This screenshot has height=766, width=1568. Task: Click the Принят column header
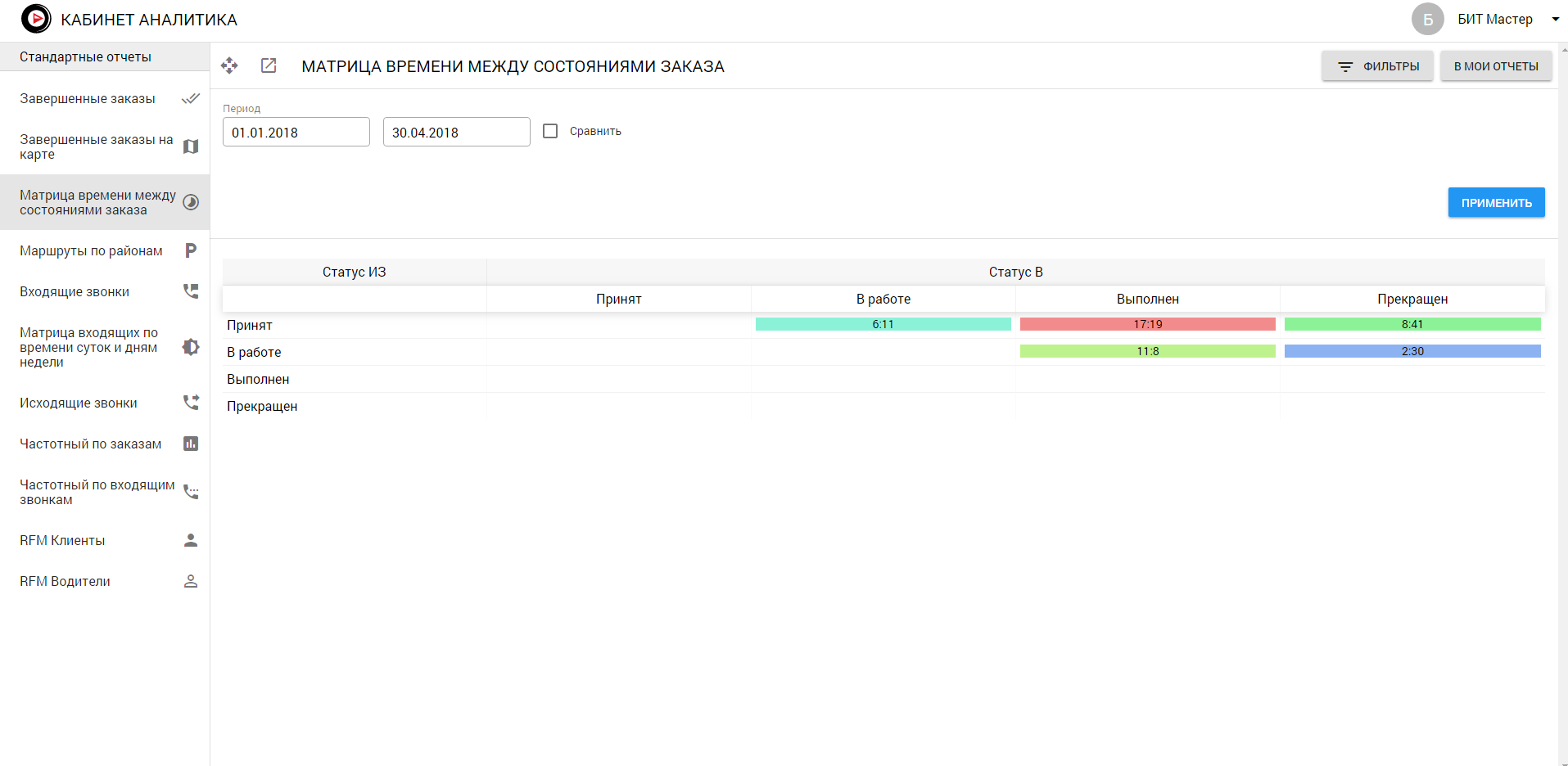(619, 299)
